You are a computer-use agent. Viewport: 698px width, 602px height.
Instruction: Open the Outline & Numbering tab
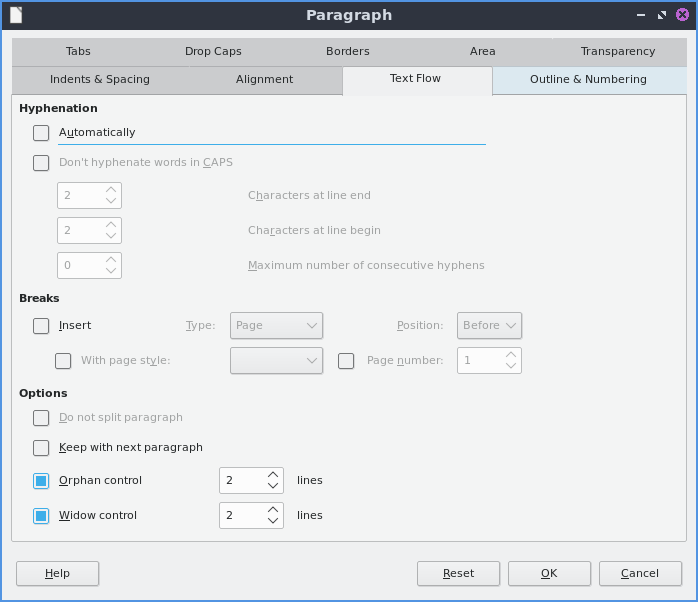[588, 80]
